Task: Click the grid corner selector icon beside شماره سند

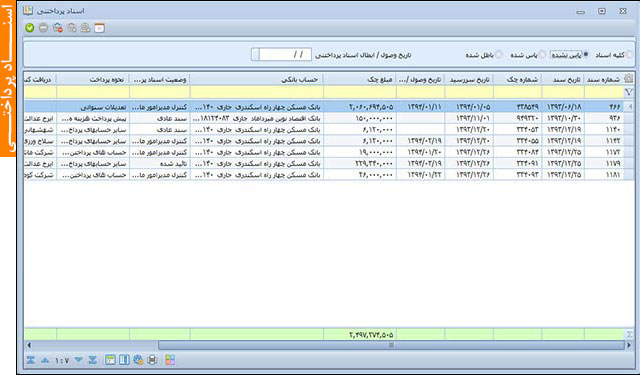Action: click(x=629, y=79)
